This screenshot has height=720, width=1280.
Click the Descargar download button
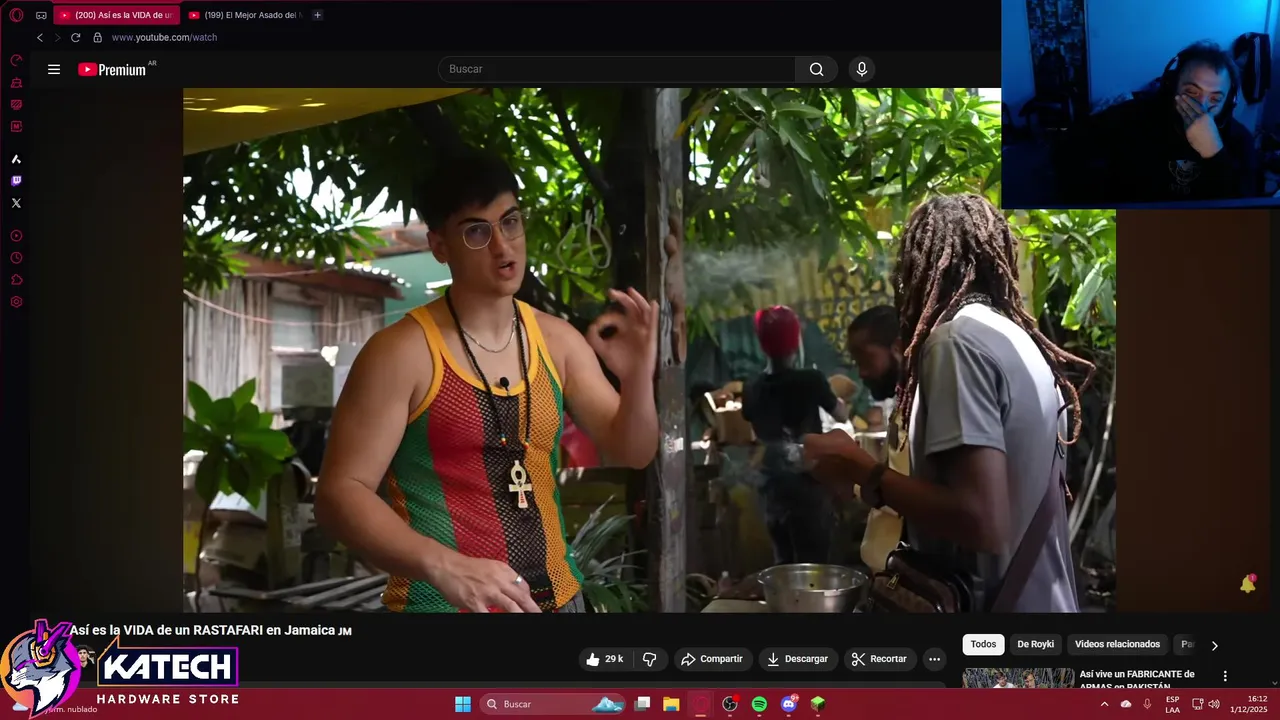click(797, 659)
